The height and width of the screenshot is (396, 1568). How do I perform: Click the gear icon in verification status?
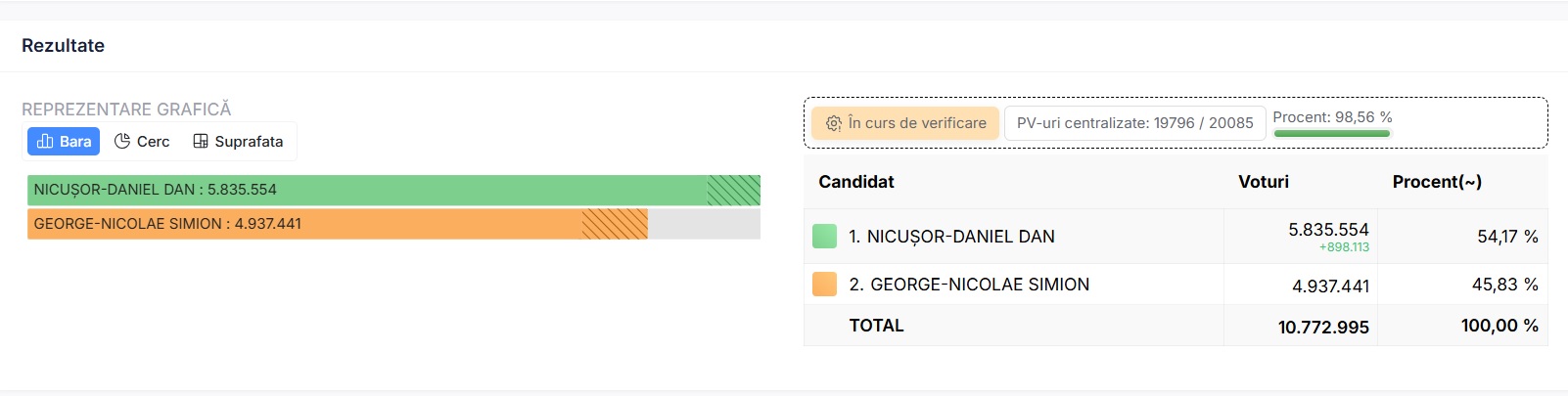tap(834, 123)
